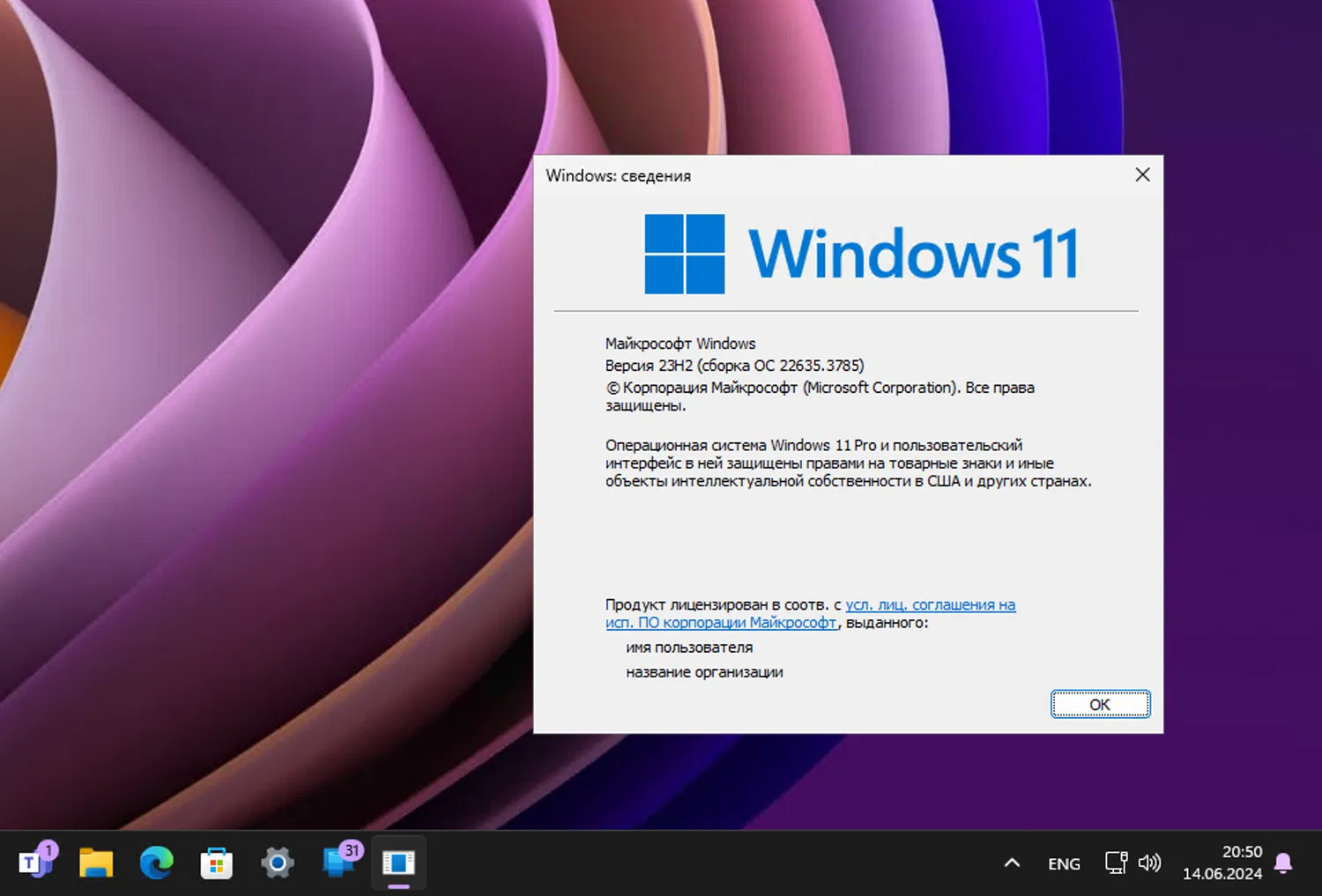The width and height of the screenshot is (1322, 896).
Task: Select the active winver app on taskbar
Action: point(398,863)
